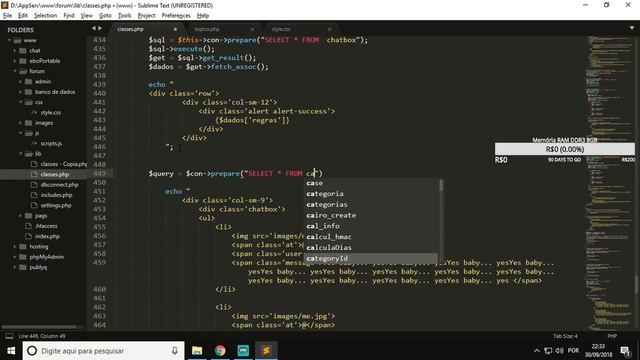Viewport: 640px width, 360px height.
Task: Change Tab Size: 4 setting
Action: point(565,336)
